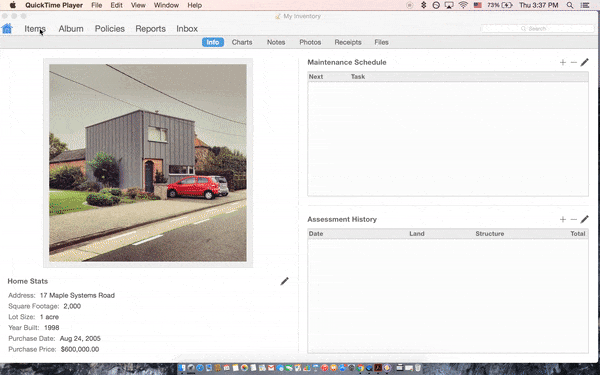Remove a task from Maintenance Schedule
600x375 pixels.
573,62
